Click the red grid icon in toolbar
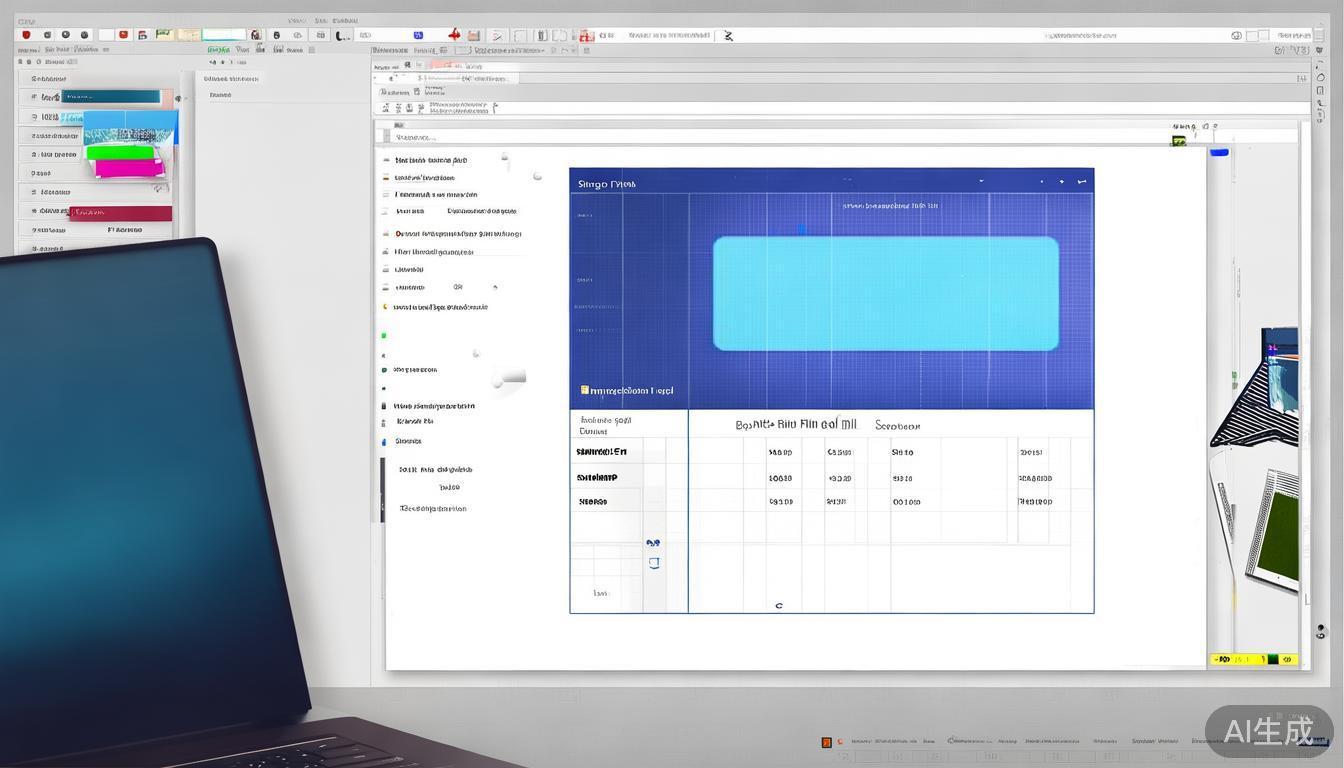 [x=586, y=36]
